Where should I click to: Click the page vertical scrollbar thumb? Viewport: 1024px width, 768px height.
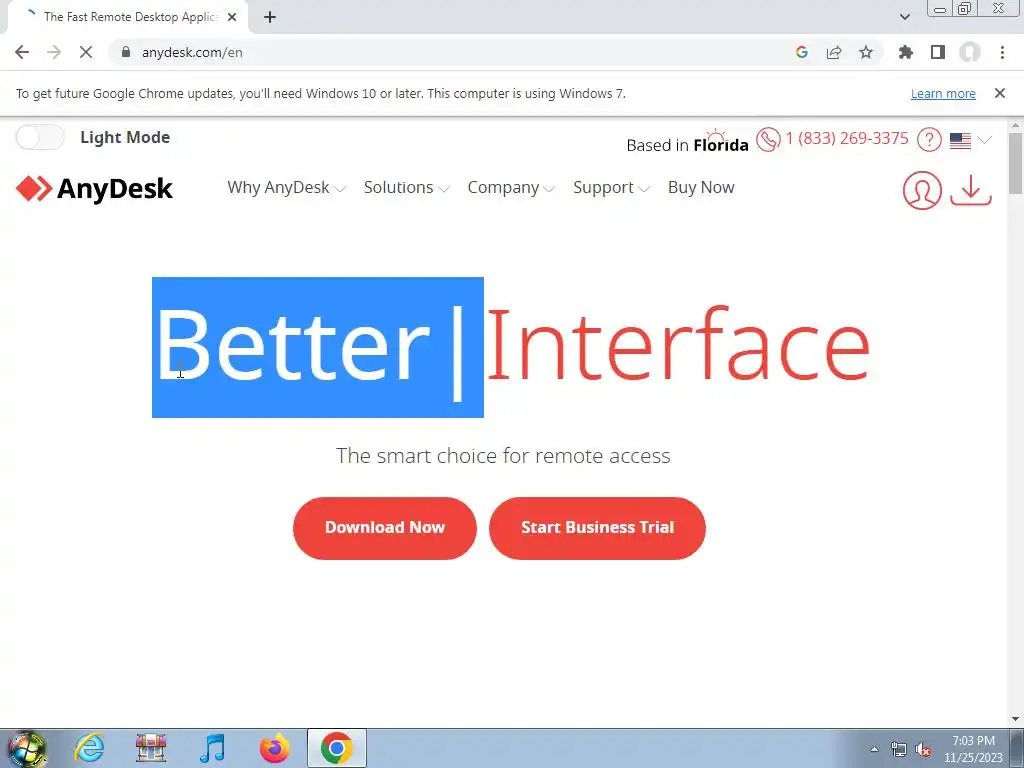tap(1015, 163)
